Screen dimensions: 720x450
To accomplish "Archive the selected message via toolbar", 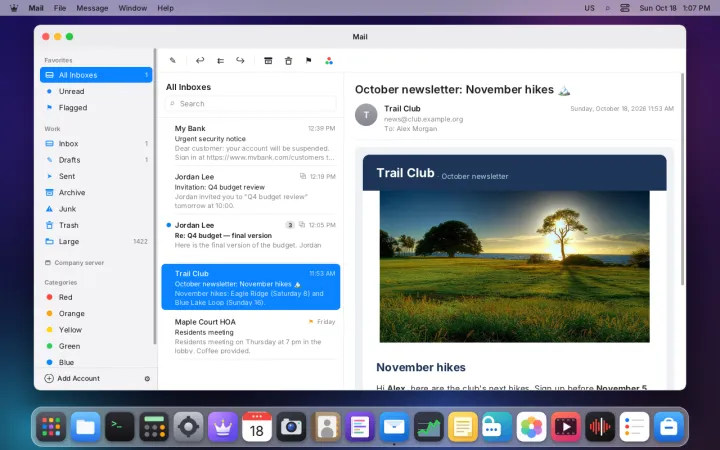I will [x=268, y=61].
